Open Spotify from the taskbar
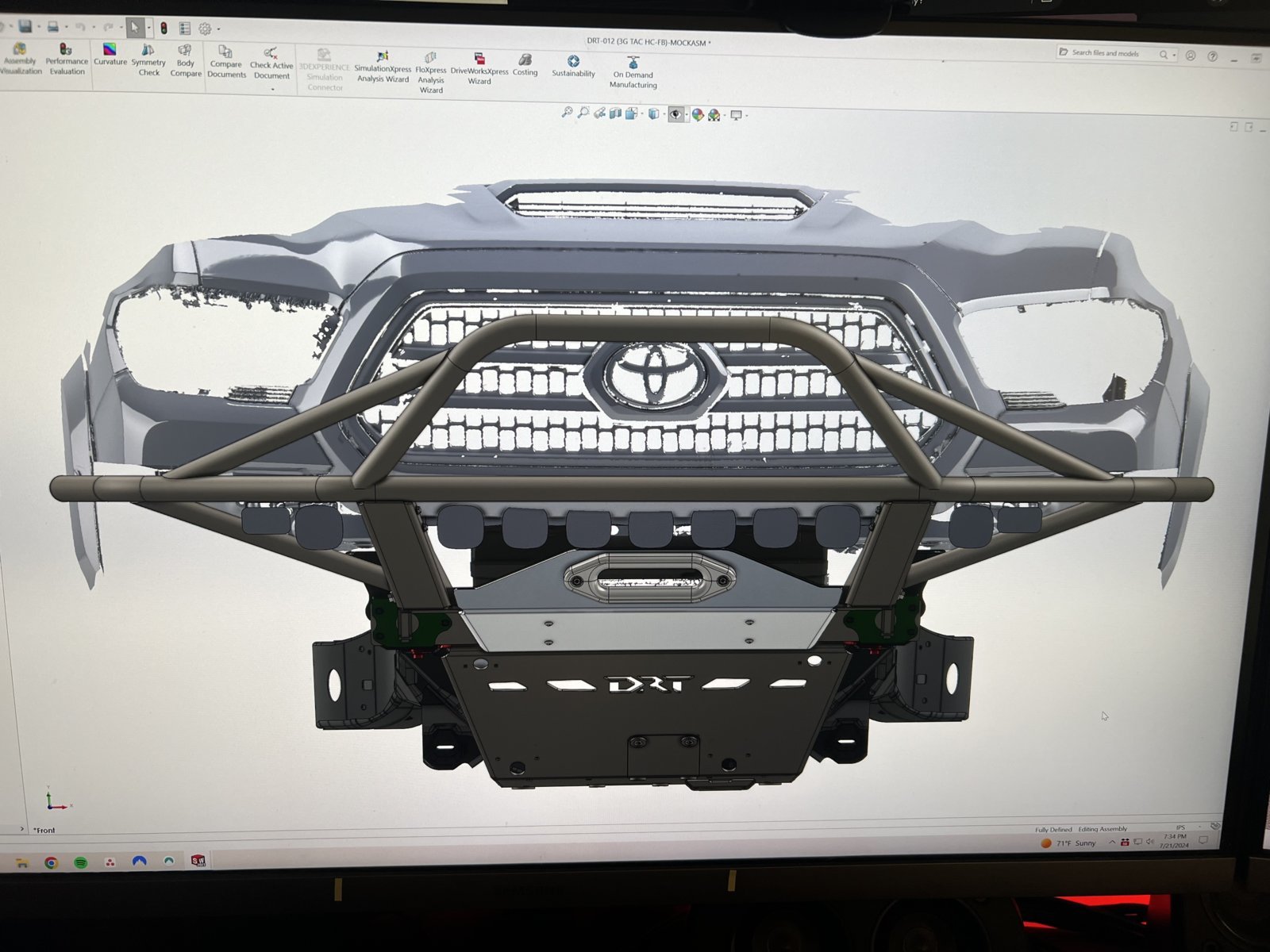Image resolution: width=1270 pixels, height=952 pixels. (81, 862)
